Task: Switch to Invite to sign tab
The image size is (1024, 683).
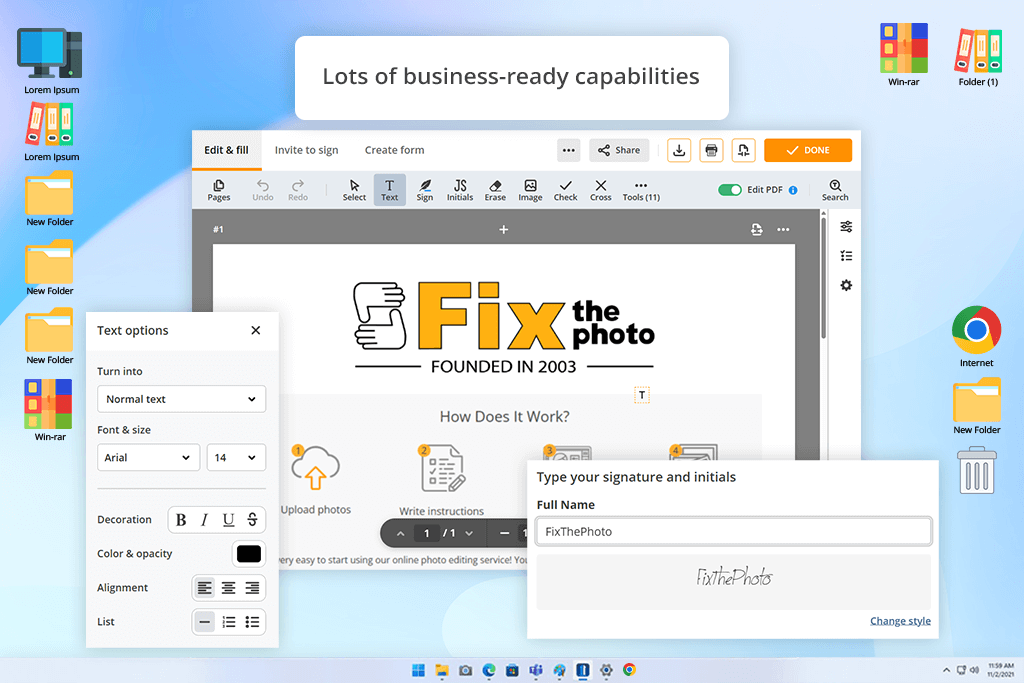Action: tap(306, 150)
